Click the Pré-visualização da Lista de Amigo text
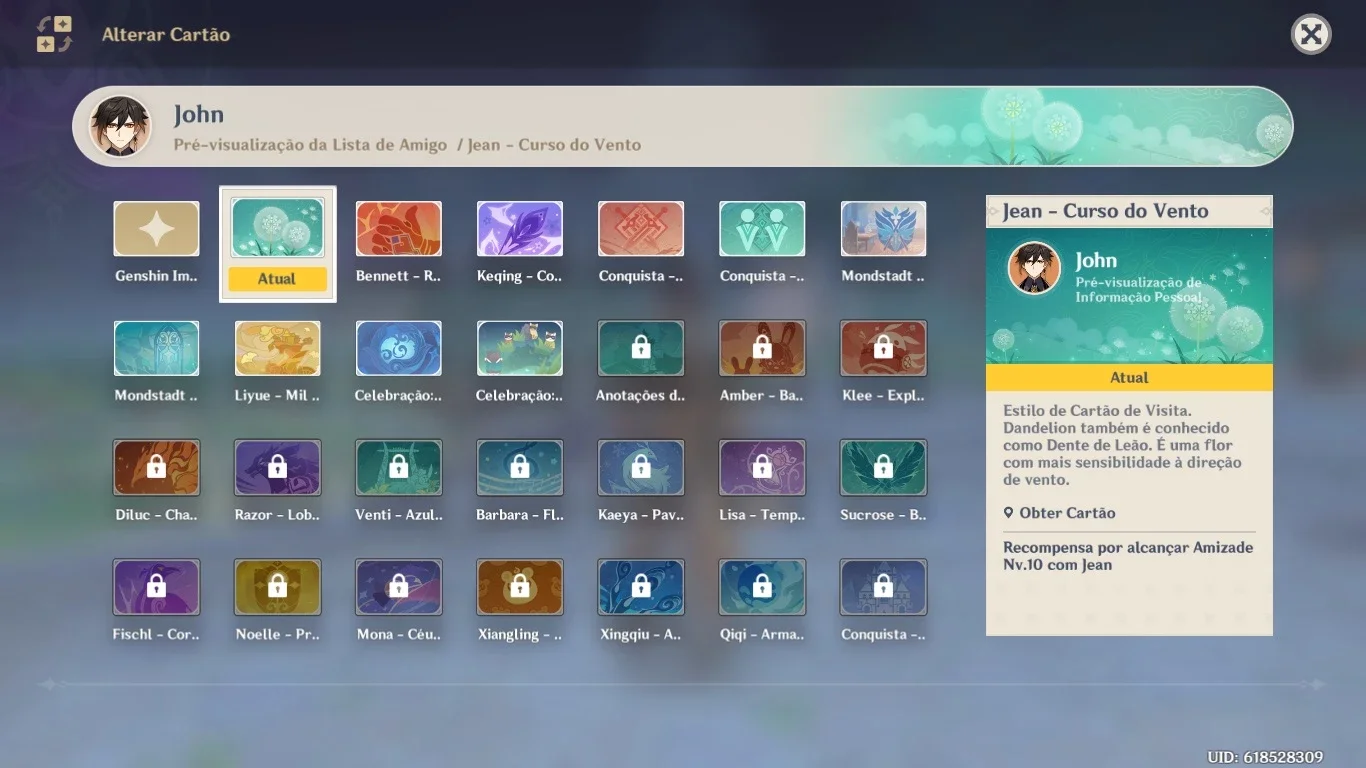The height and width of the screenshot is (768, 1366). tap(311, 145)
